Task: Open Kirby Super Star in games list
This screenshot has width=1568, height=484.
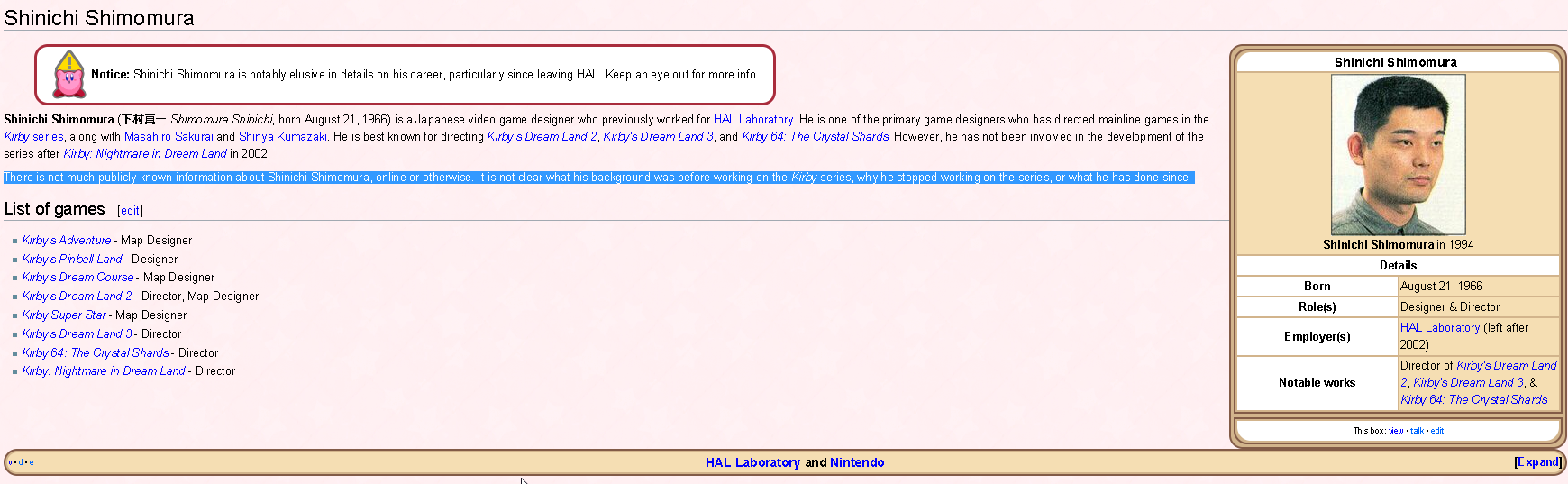Action: pyautogui.click(x=64, y=315)
